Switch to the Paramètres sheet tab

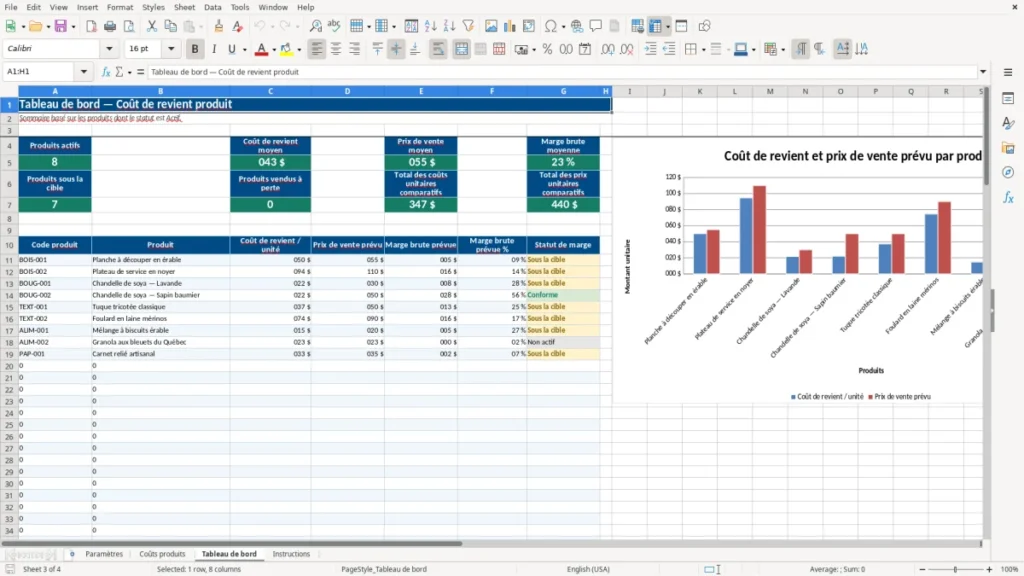coord(104,554)
